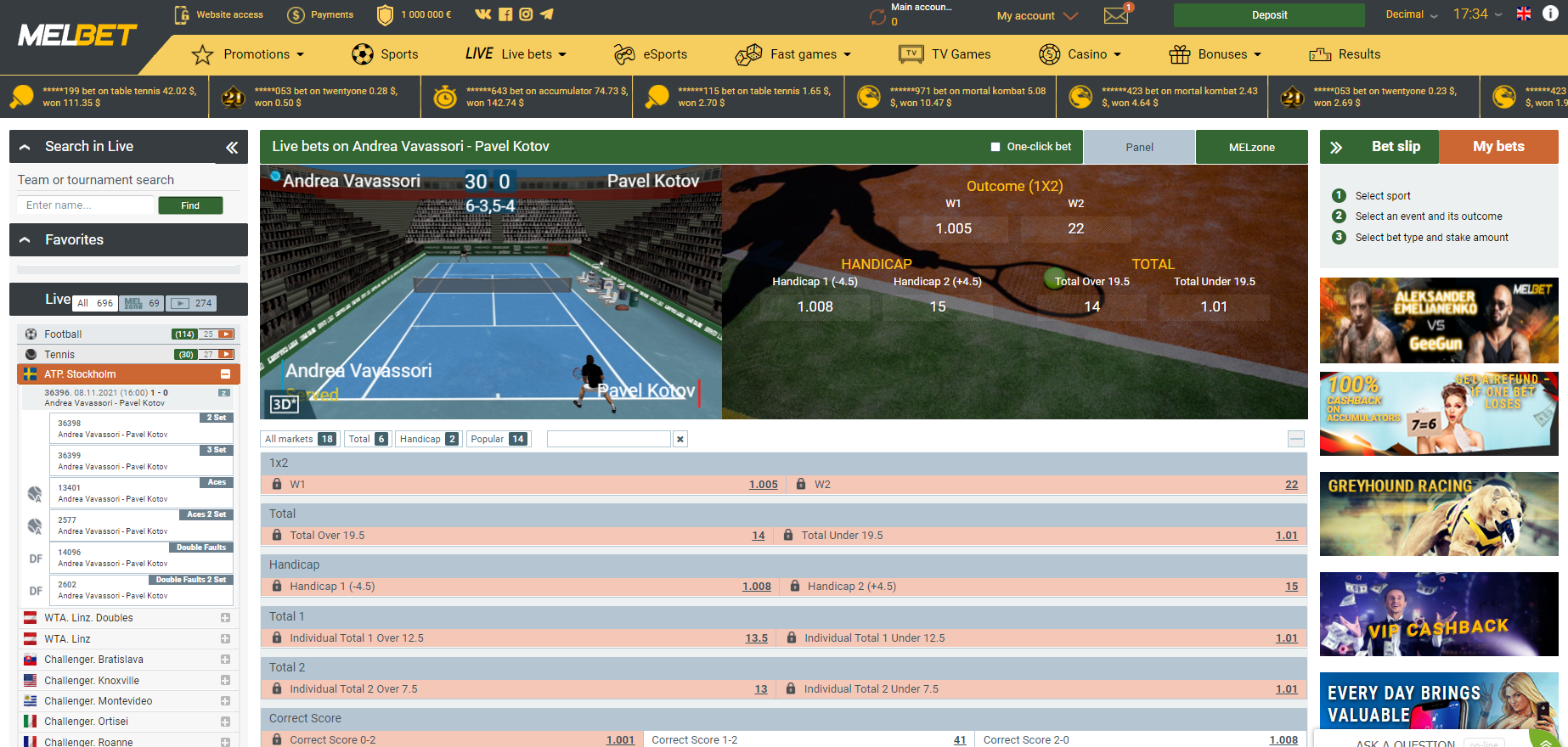Refresh account balance icon
This screenshot has height=747, width=1568.
pyautogui.click(x=877, y=16)
